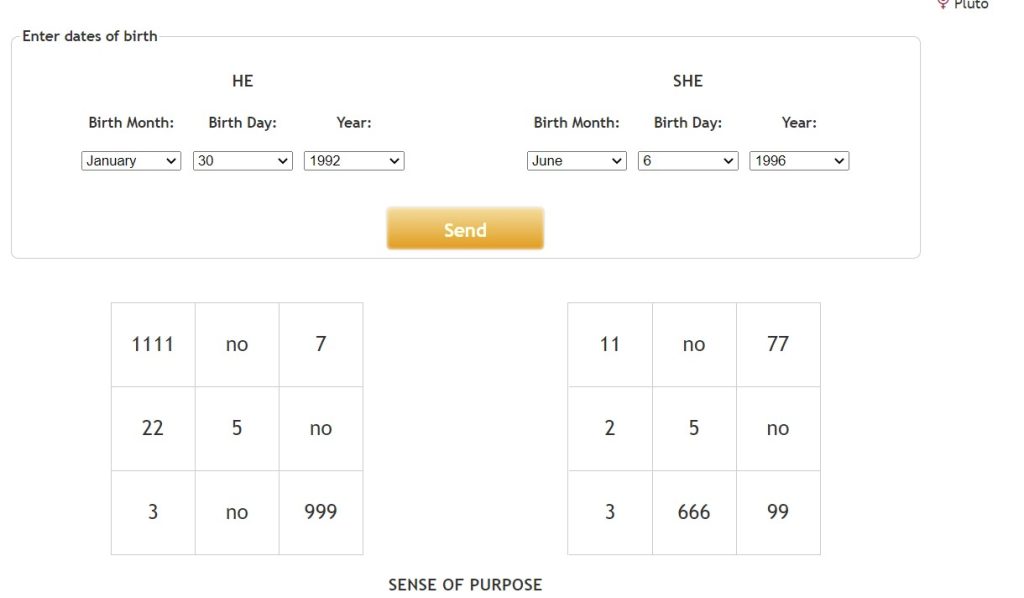
Task: Click the HE column heading
Action: tap(242, 81)
